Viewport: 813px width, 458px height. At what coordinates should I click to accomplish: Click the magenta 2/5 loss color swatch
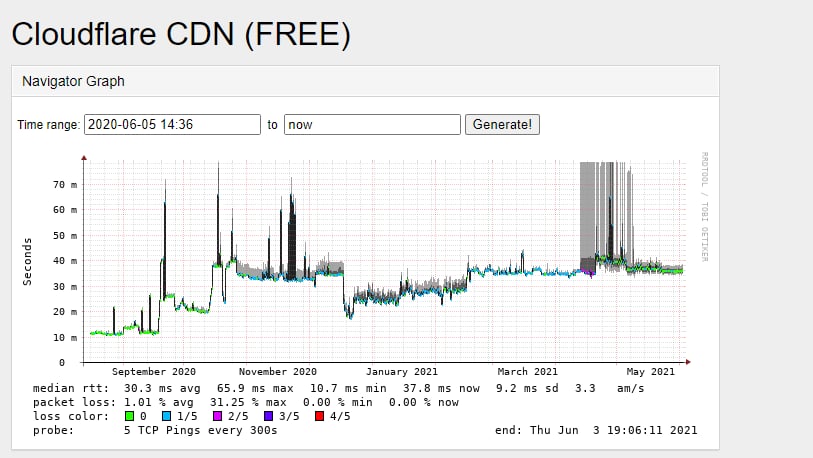[x=218, y=416]
